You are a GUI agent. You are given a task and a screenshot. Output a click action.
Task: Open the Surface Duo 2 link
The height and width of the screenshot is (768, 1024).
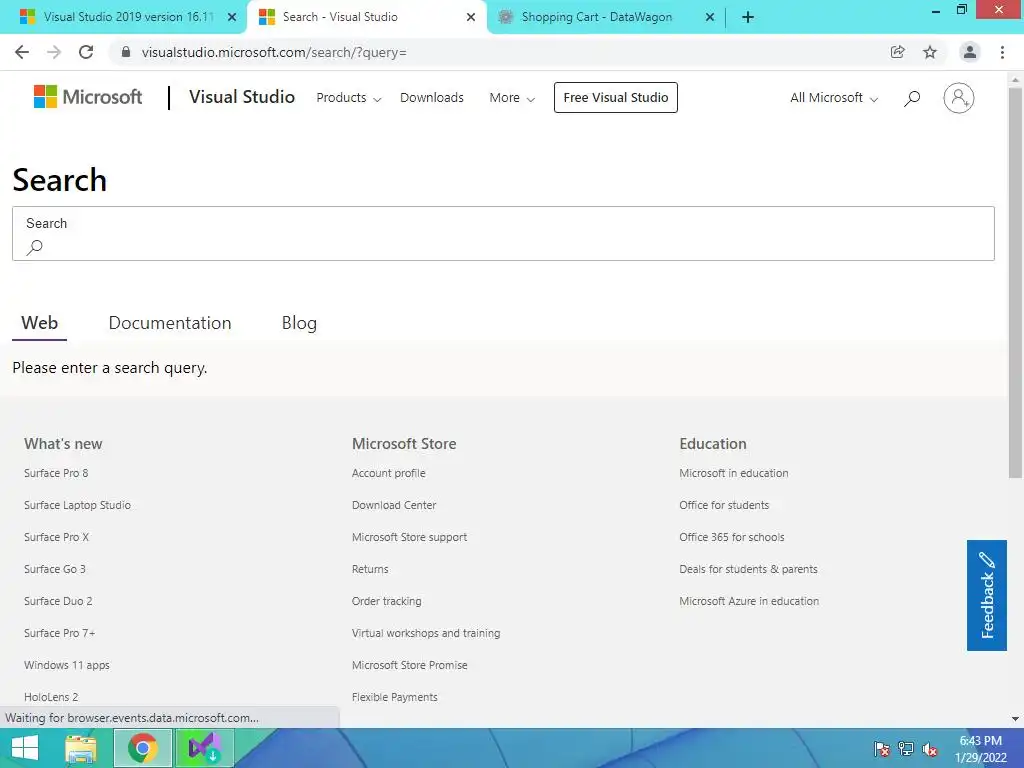click(58, 601)
